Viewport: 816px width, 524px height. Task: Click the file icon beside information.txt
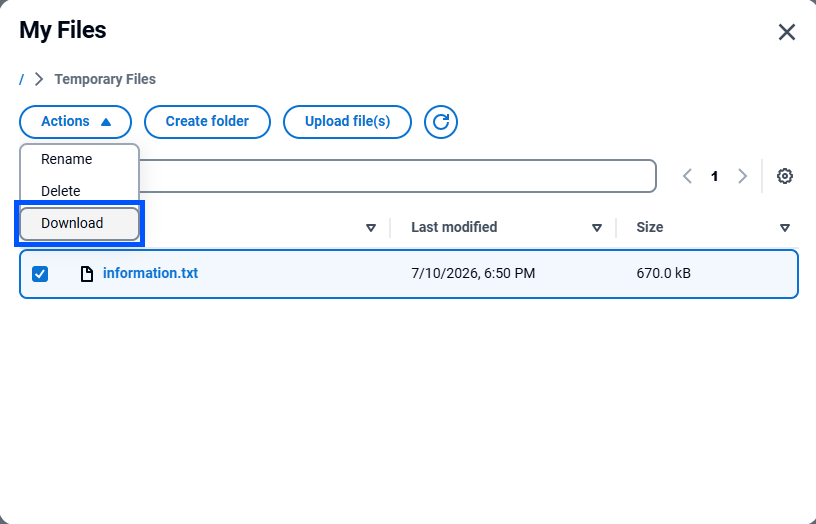click(x=87, y=273)
